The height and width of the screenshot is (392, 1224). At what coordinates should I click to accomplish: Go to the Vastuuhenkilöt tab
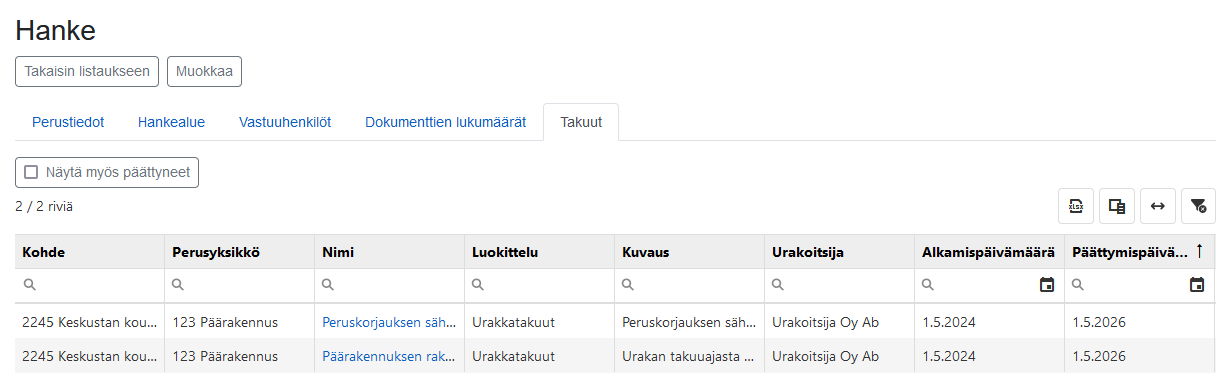tap(285, 122)
